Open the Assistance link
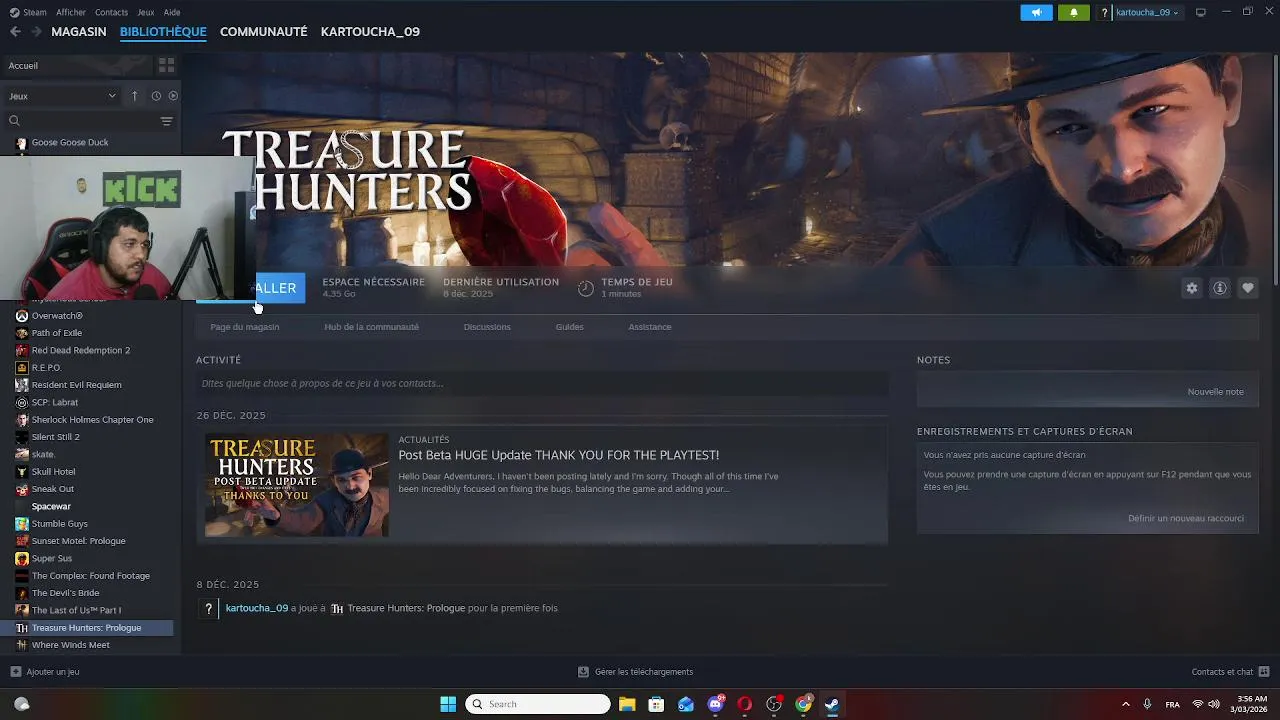 coord(650,327)
